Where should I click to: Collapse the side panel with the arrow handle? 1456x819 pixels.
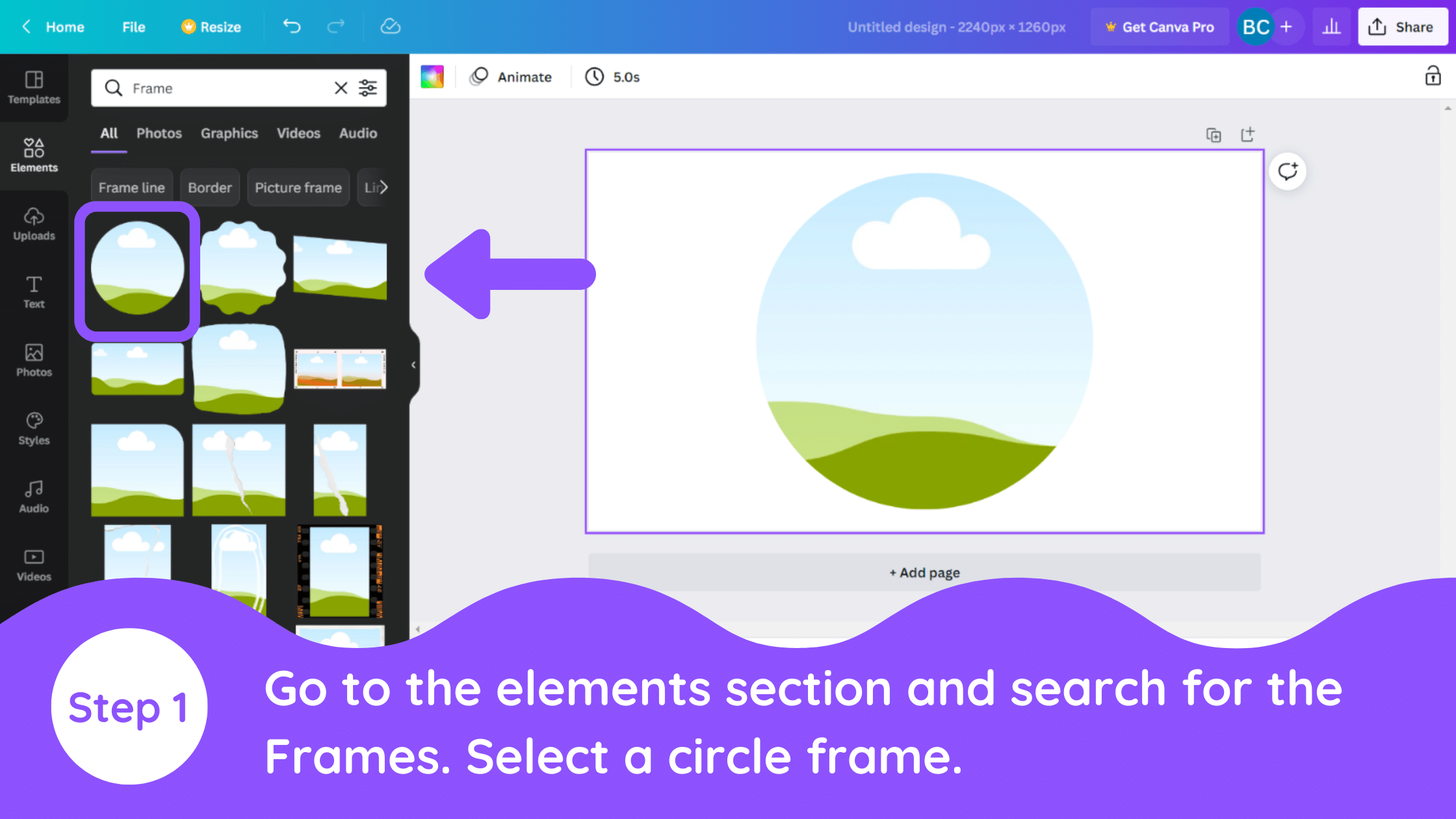[x=413, y=365]
